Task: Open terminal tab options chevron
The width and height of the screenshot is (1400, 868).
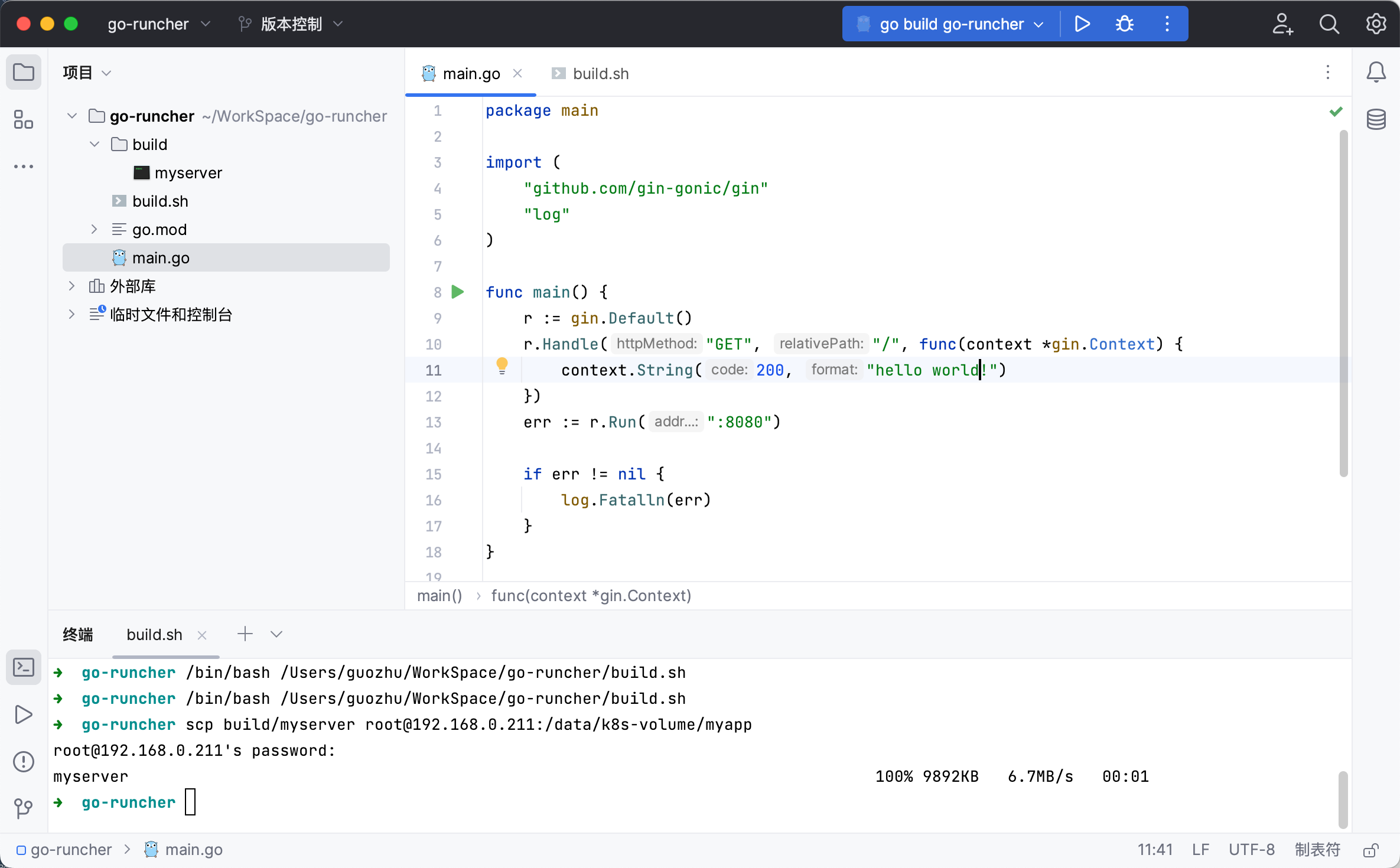Action: coord(276,634)
